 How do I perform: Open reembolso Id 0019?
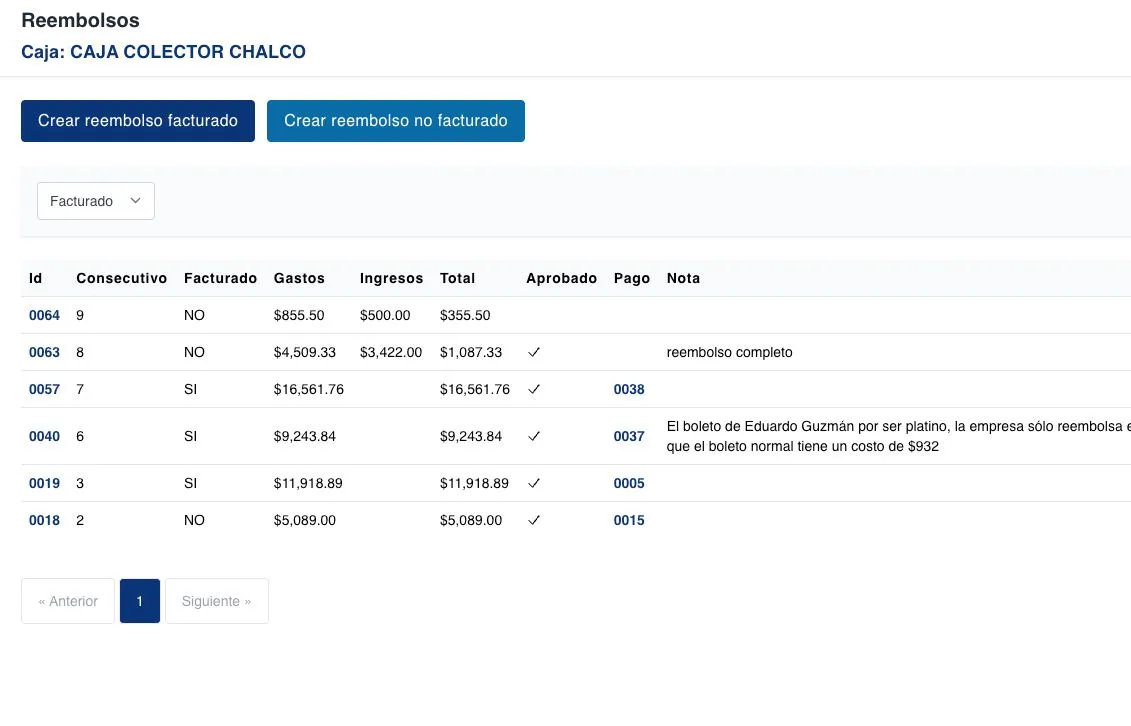pos(44,483)
